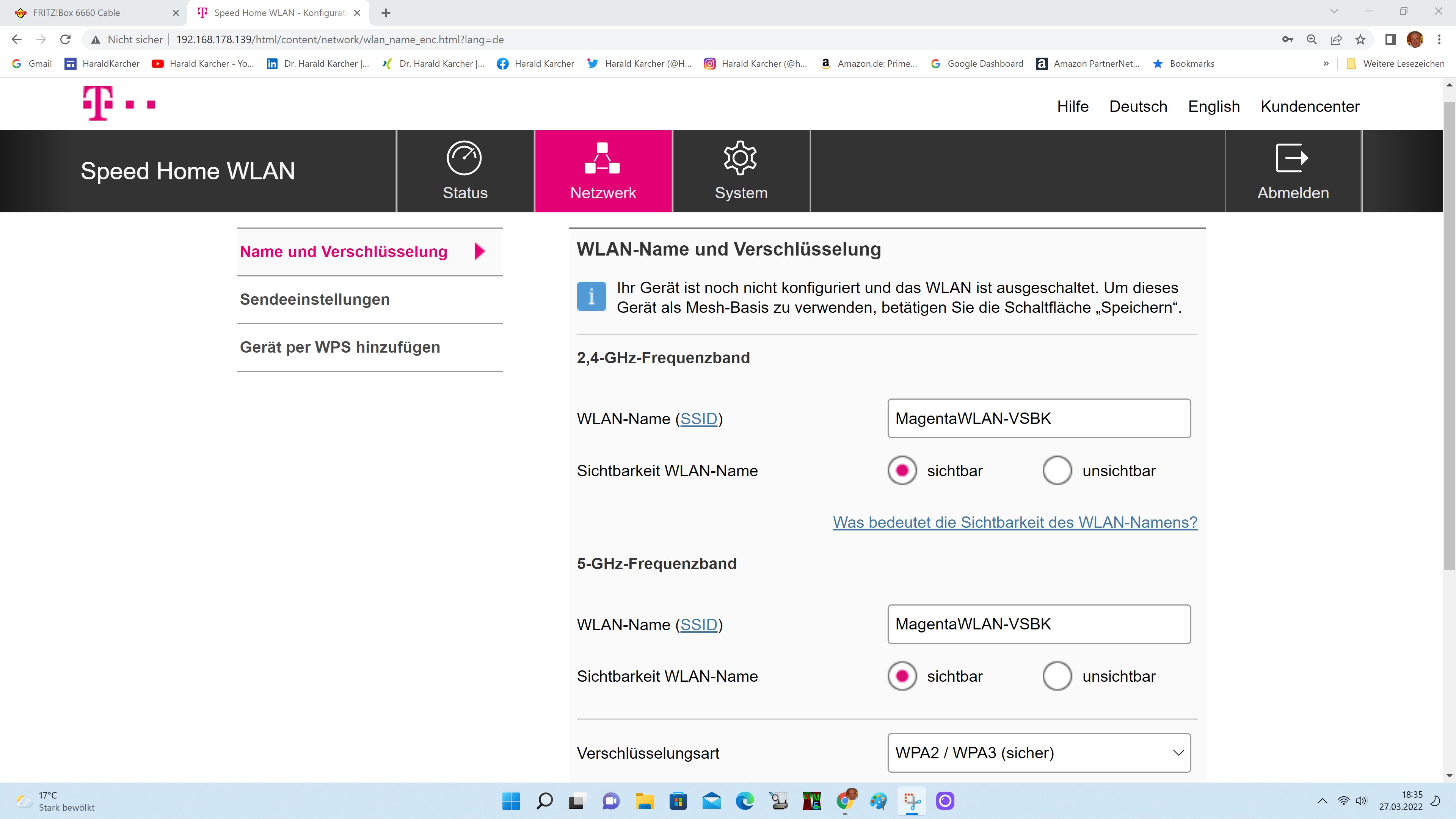Click the 2,4-GHz WLAN-Name input field
1456x819 pixels.
tap(1039, 418)
